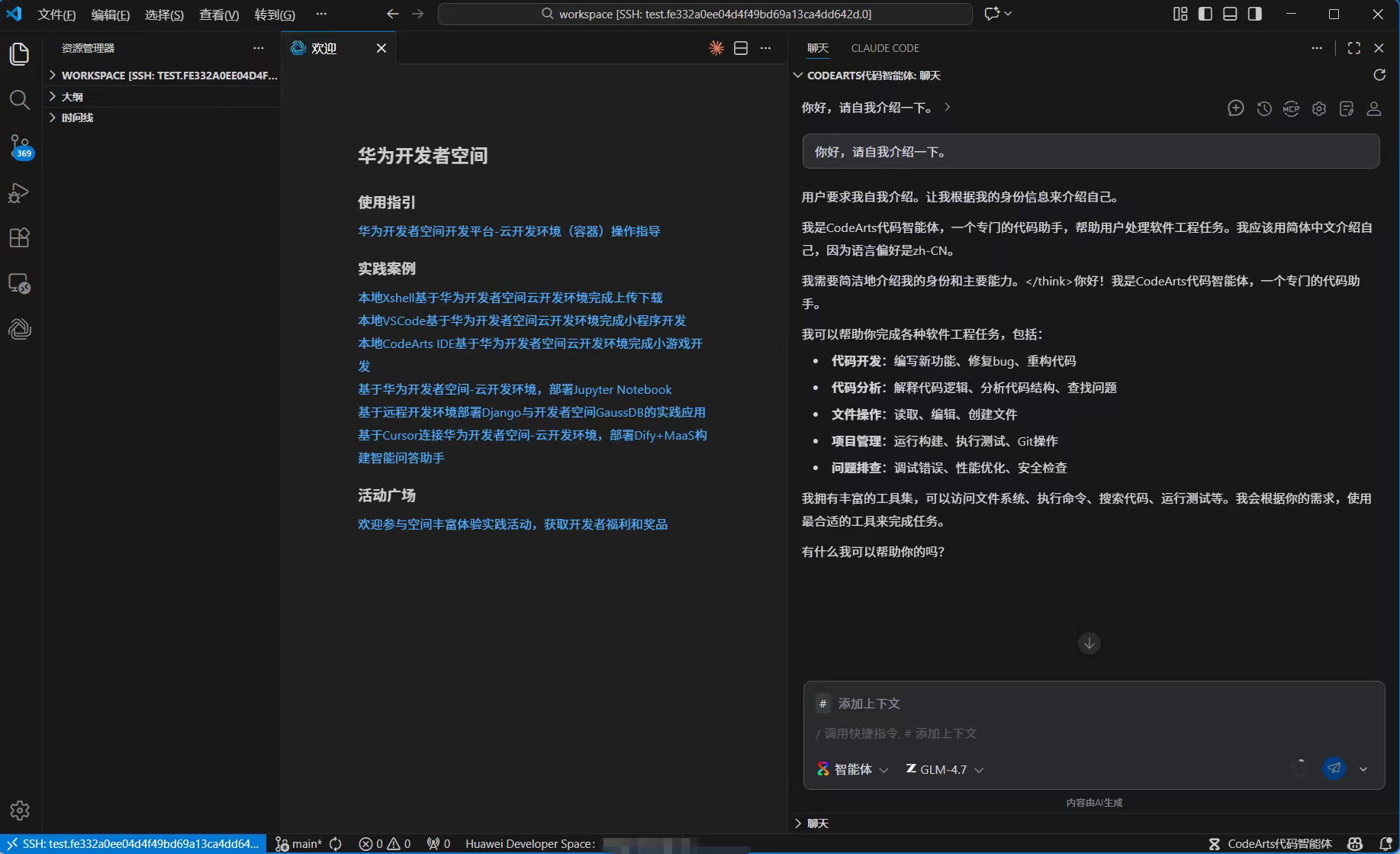
Task: Open Django与GaussDB实践应用 link
Action: click(x=532, y=411)
